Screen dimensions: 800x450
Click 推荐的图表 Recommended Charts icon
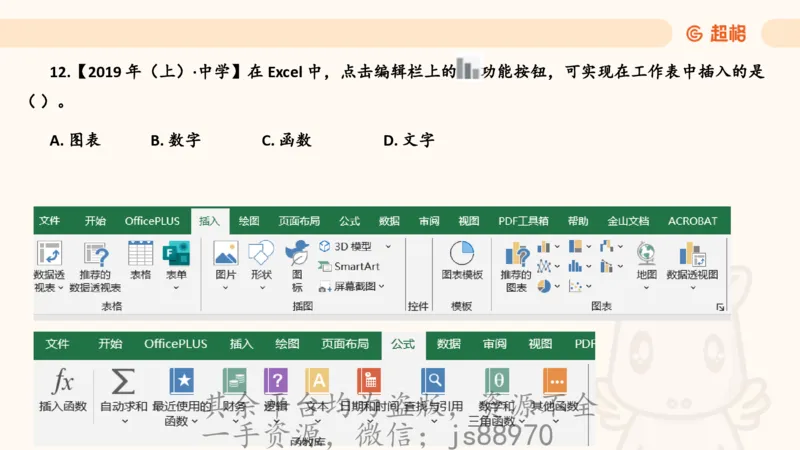pyautogui.click(x=517, y=254)
